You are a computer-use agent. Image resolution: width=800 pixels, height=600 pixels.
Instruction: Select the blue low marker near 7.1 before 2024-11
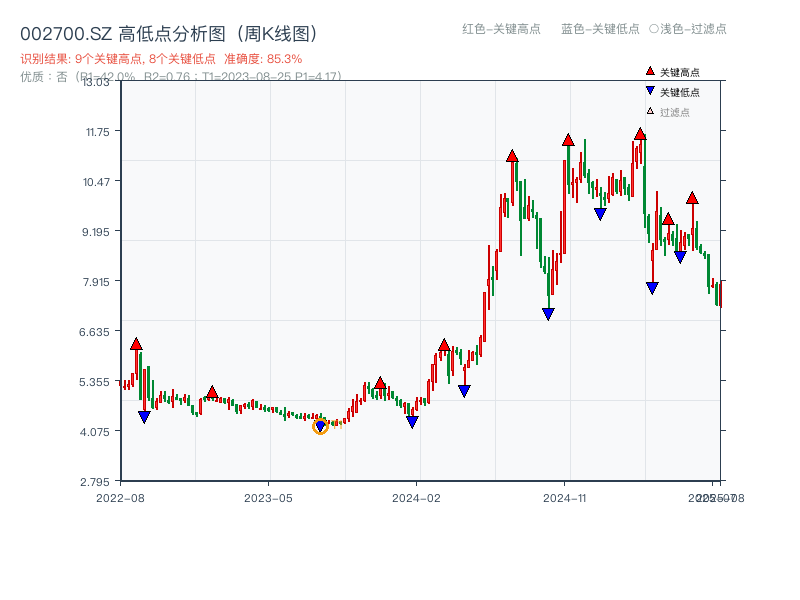(548, 314)
